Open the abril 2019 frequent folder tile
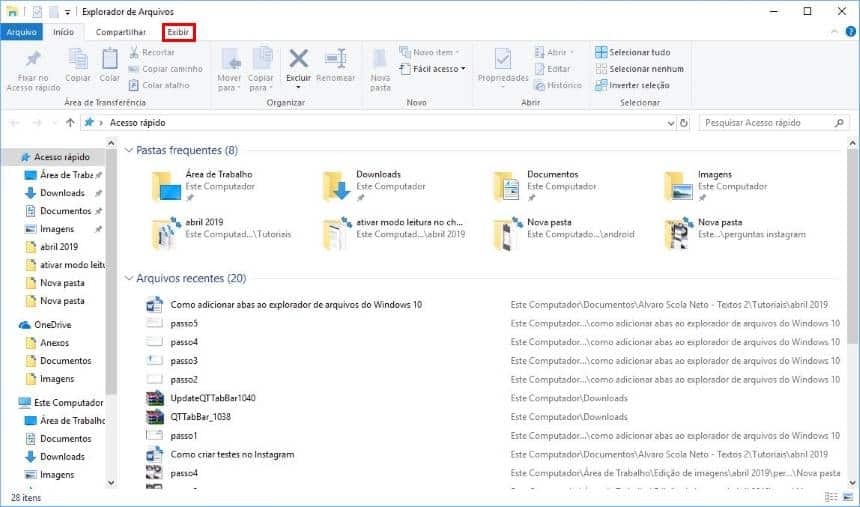The height and width of the screenshot is (507, 860). pos(221,234)
